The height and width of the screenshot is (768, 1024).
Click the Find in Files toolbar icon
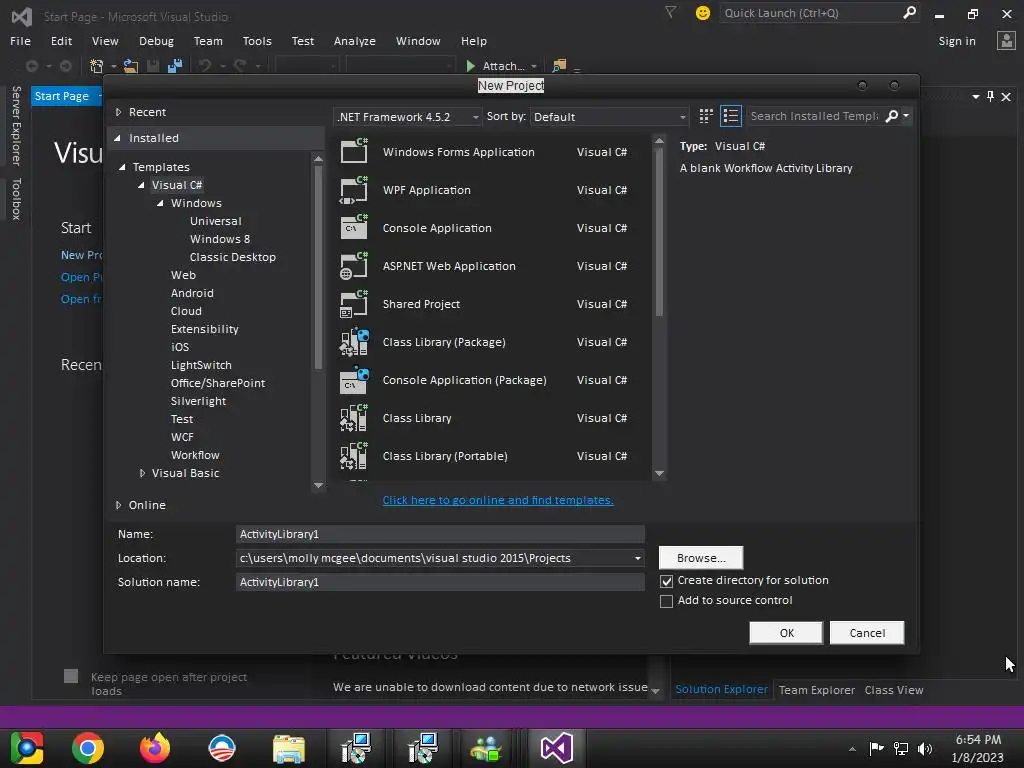559,66
